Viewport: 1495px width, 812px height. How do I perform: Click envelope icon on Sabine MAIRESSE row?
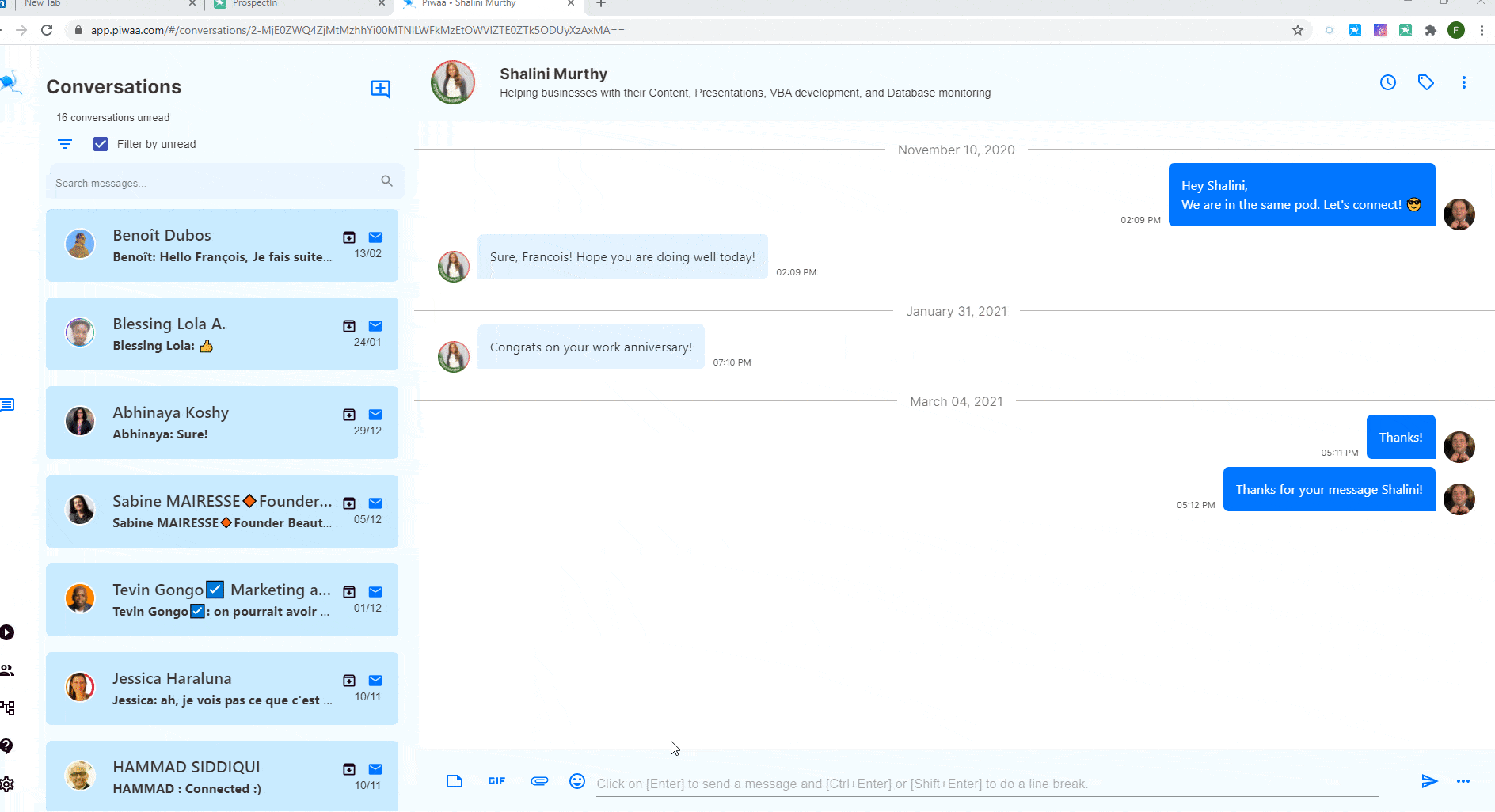[375, 503]
